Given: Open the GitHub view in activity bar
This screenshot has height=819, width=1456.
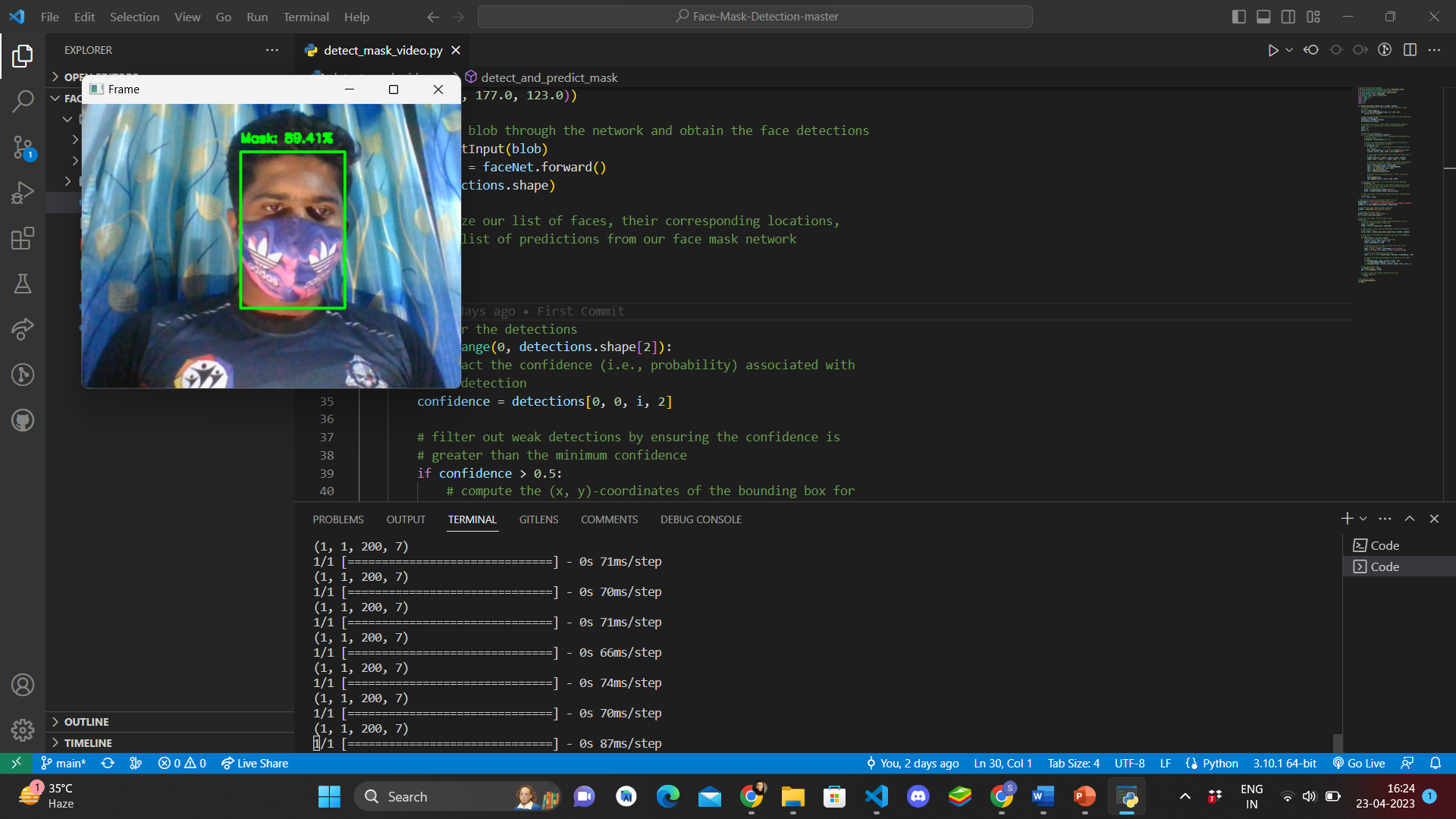Looking at the screenshot, I should pos(23,420).
